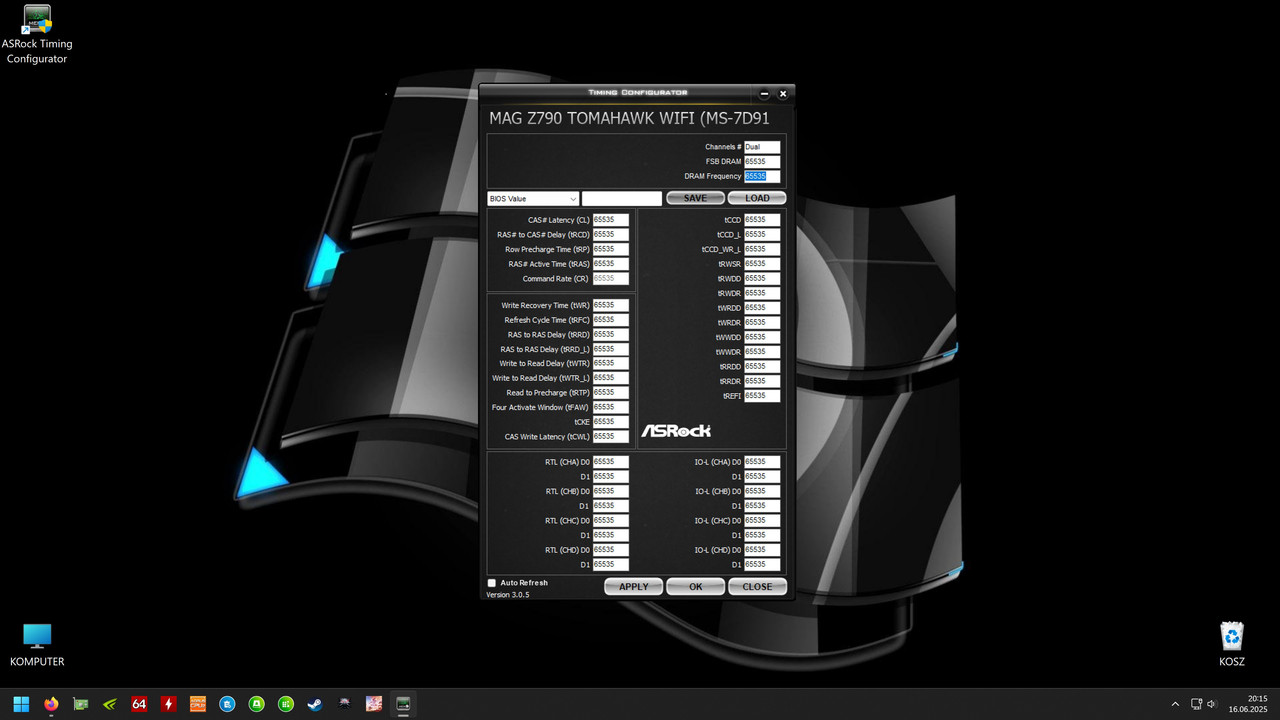Image resolution: width=1280 pixels, height=720 pixels.
Task: Open AIDA64 from the taskbar
Action: (139, 704)
